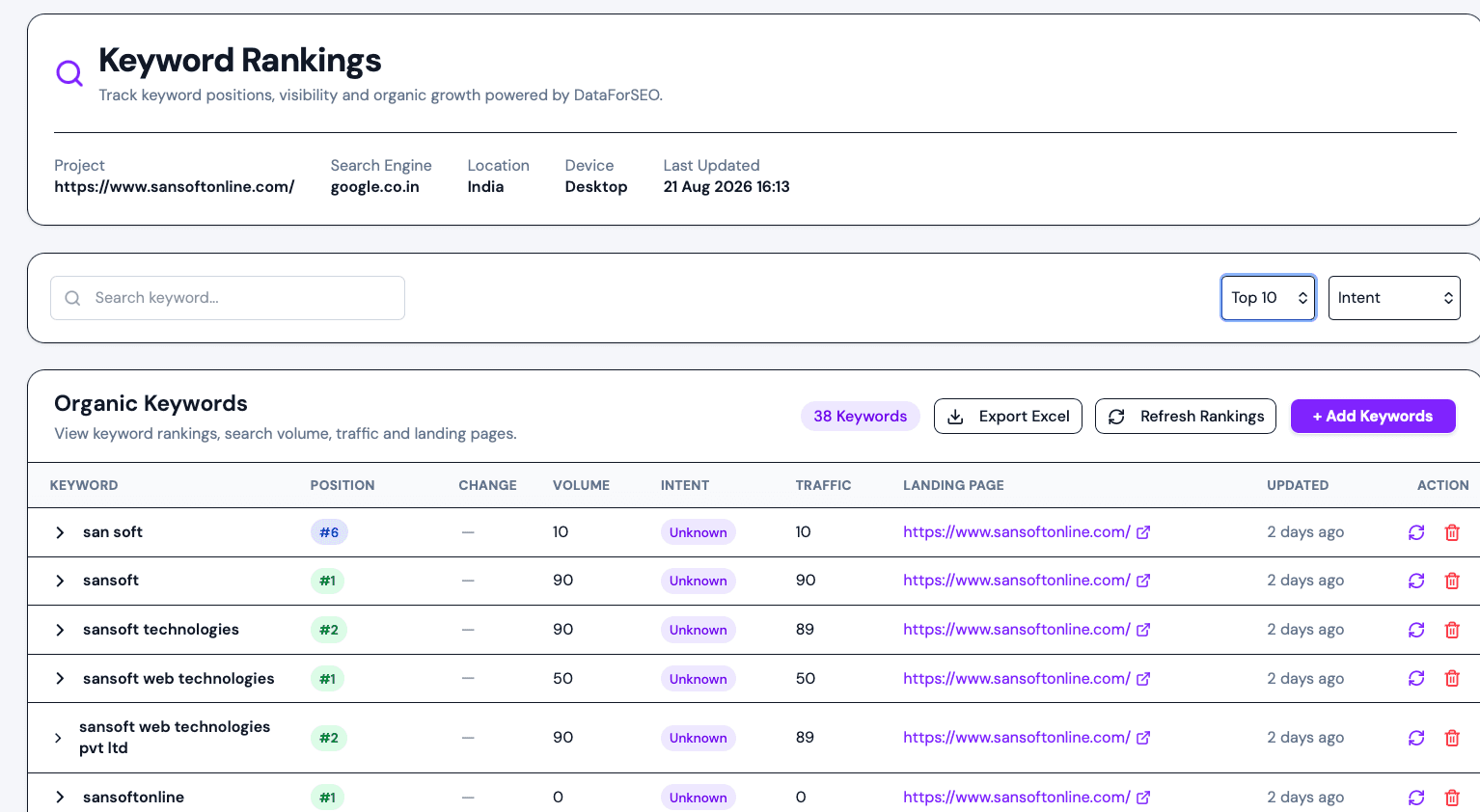Click the 21 Aug 2026 16:13 last updated value
The width and height of the screenshot is (1480, 812).
pyautogui.click(x=726, y=187)
